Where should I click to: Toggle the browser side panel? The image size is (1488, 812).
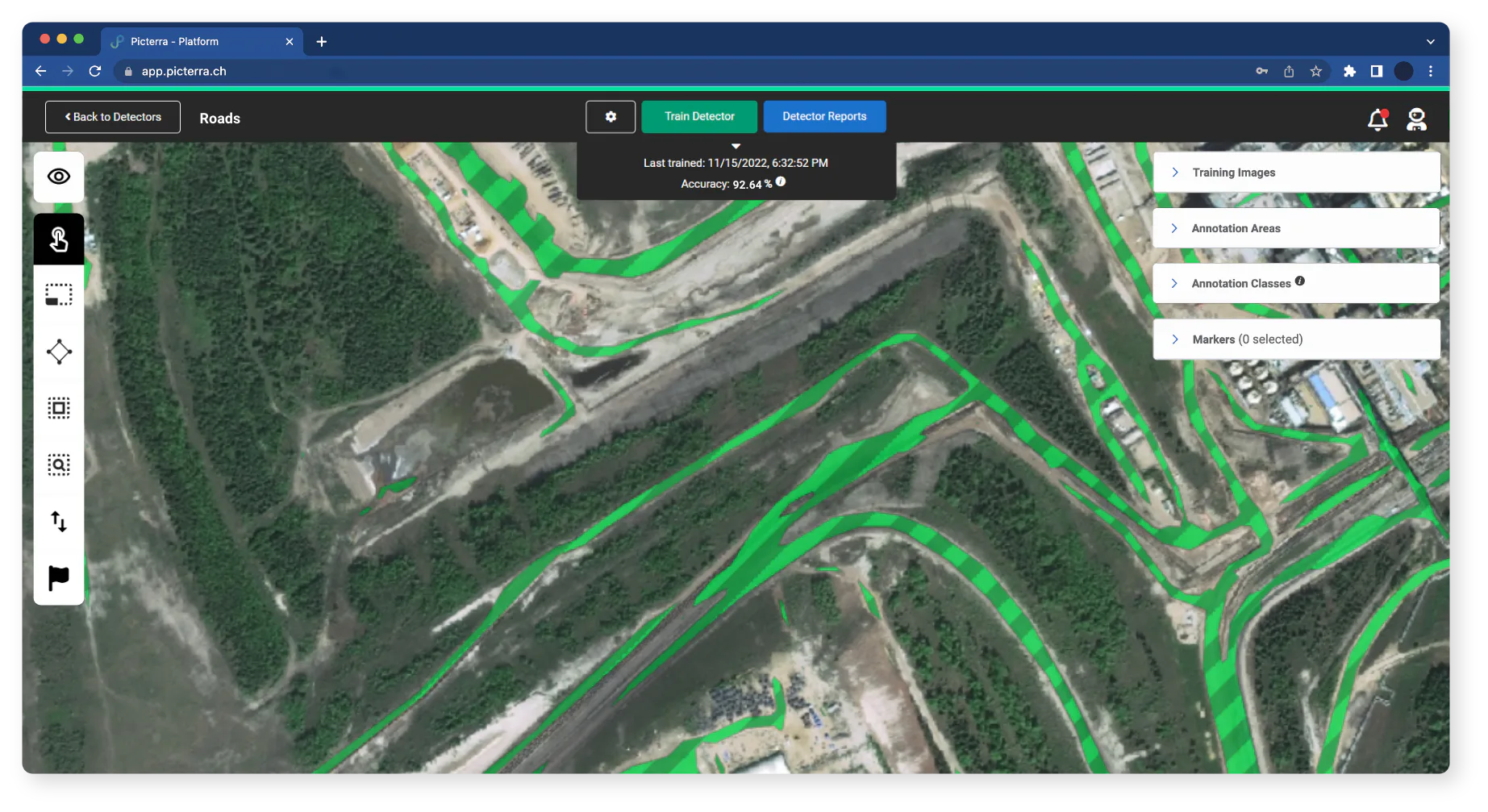coord(1377,71)
